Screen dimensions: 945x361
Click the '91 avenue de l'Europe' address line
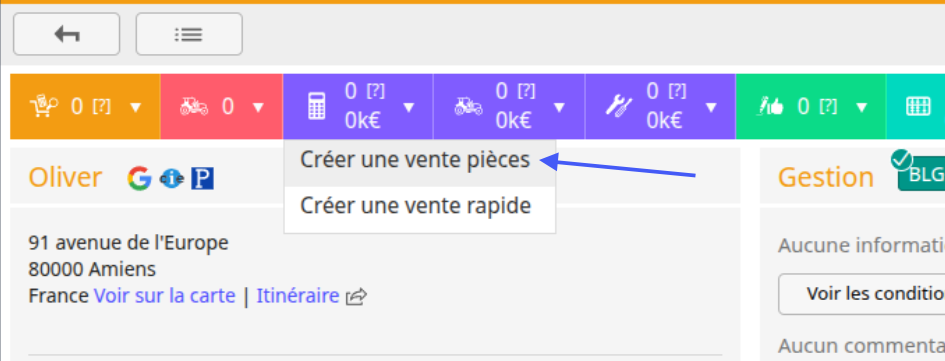128,243
